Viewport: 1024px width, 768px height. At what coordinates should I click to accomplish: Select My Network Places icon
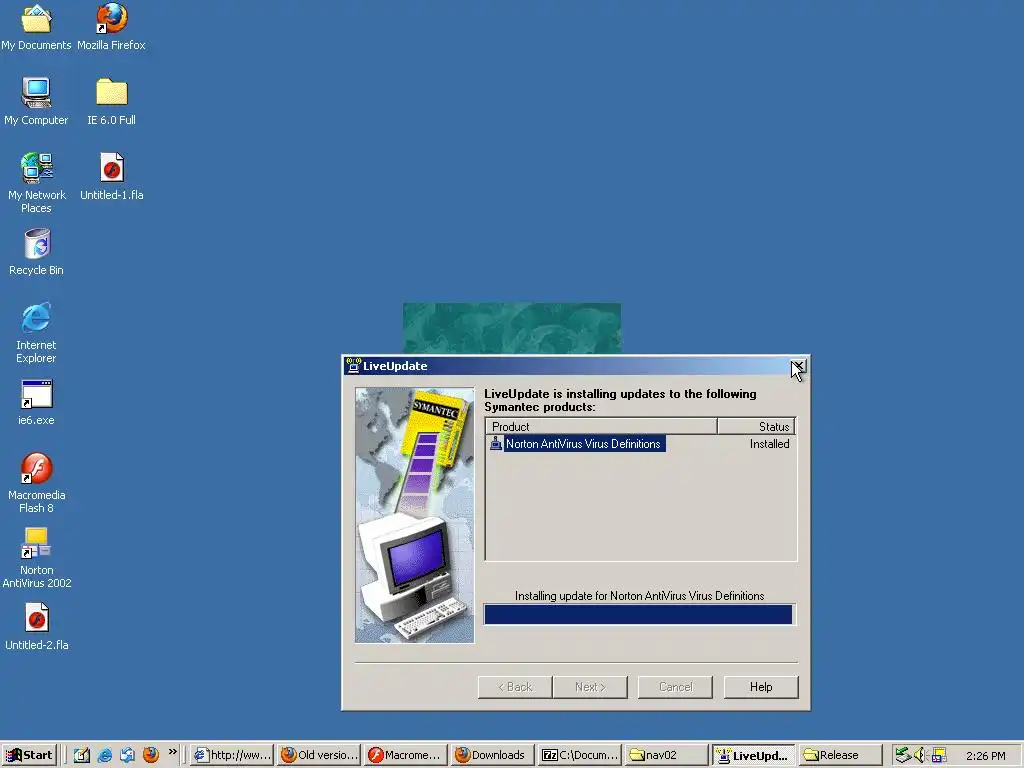[37, 183]
